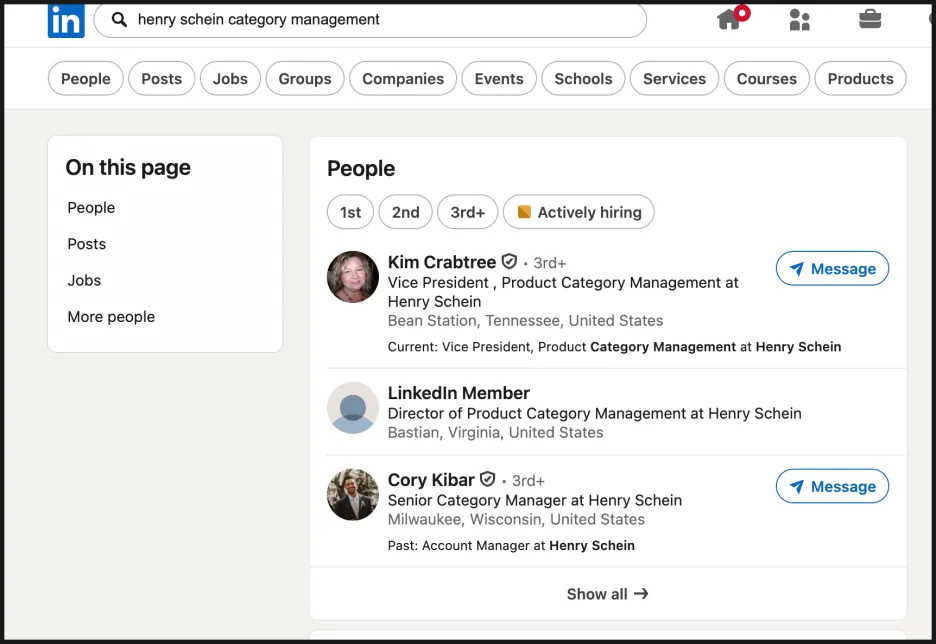936x644 pixels.
Task: Select the Schools search filter
Action: point(583,78)
